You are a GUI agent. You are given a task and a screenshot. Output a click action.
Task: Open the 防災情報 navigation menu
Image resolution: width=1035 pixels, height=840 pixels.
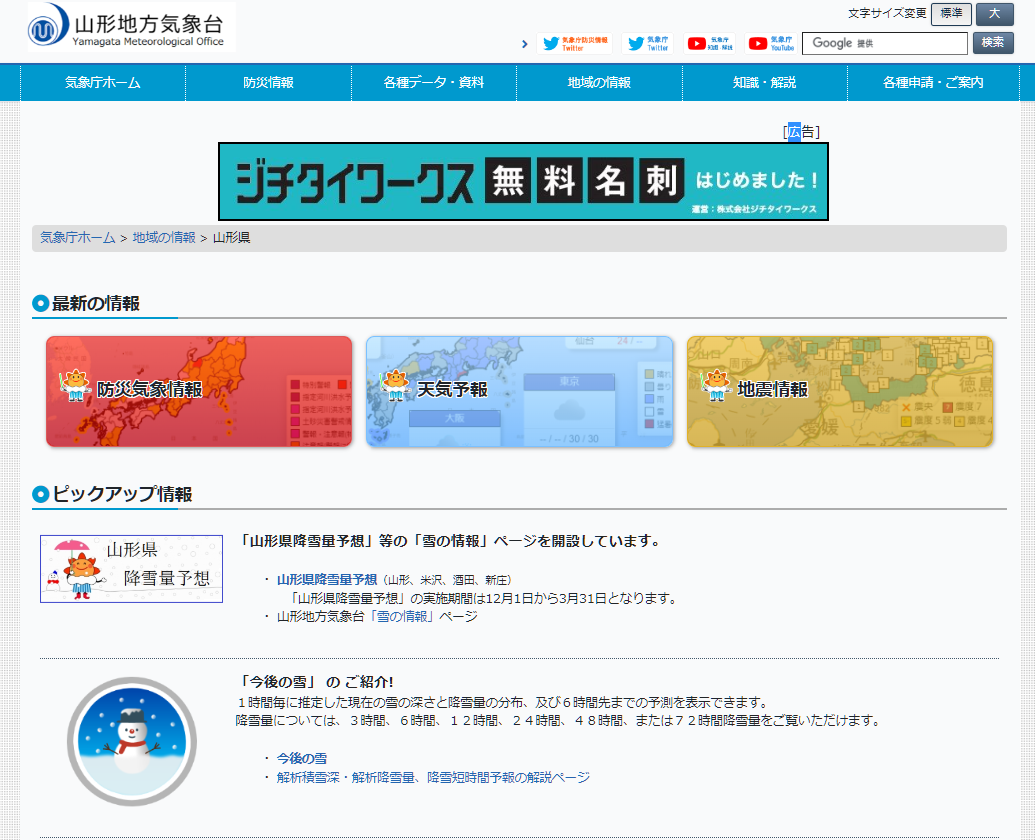[267, 84]
